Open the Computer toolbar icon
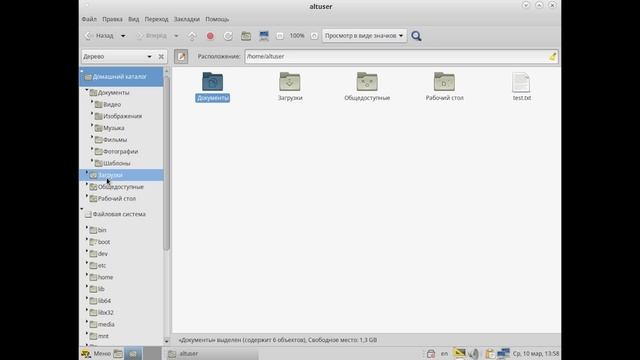 tap(264, 36)
